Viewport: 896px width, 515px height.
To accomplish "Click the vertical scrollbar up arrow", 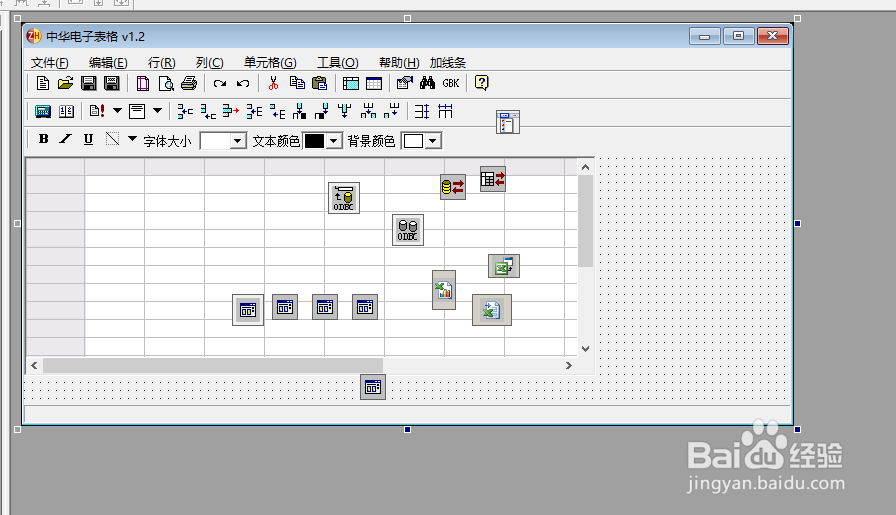I will (x=585, y=167).
